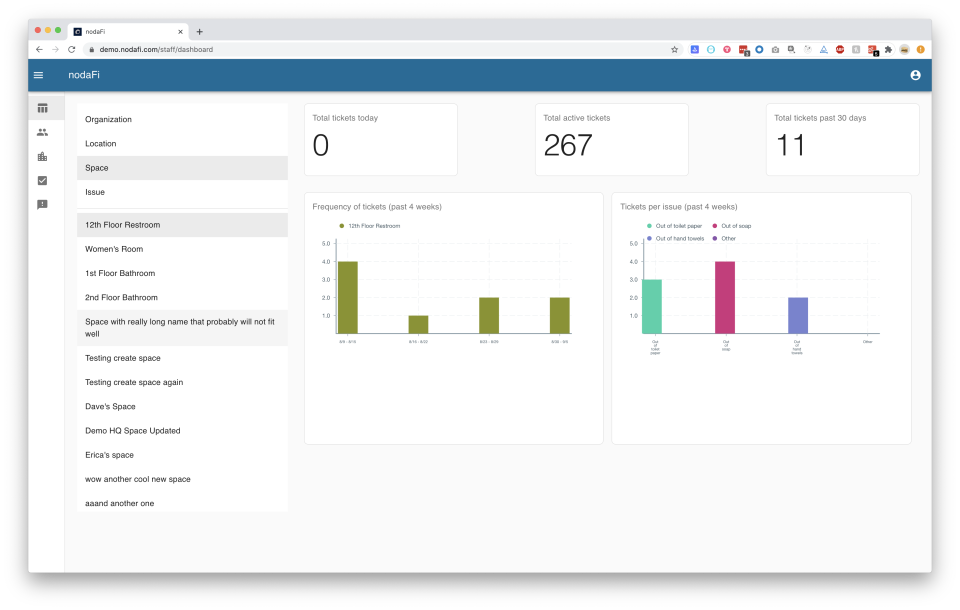Click the browser address bar
The image size is (960, 610).
coord(380,49)
